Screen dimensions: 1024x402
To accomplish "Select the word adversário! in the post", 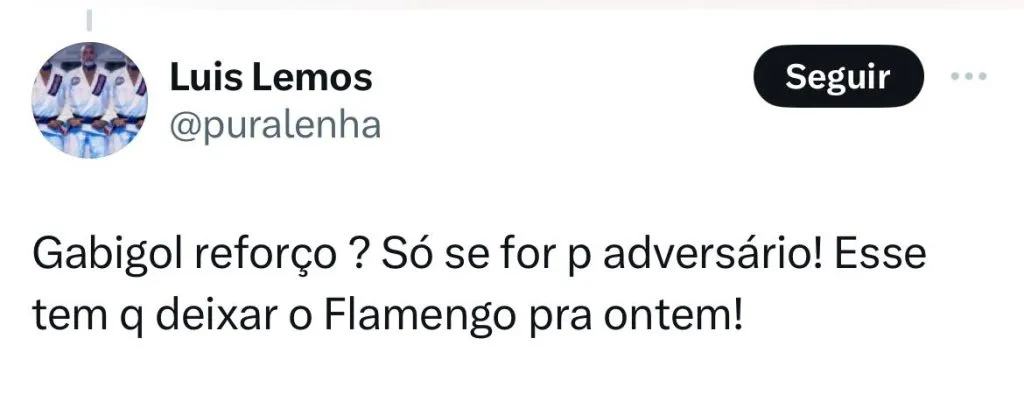I will 712,253.
